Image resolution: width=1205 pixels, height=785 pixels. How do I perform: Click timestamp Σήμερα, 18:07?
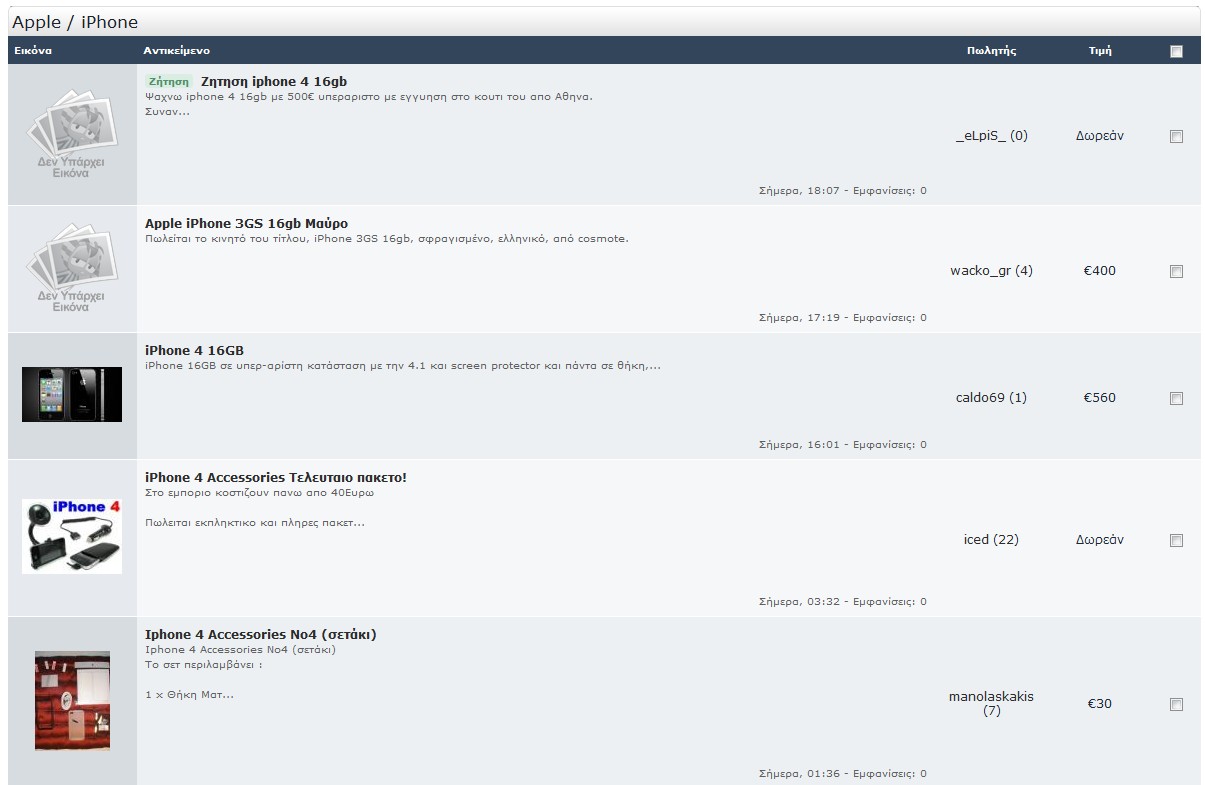[799, 190]
